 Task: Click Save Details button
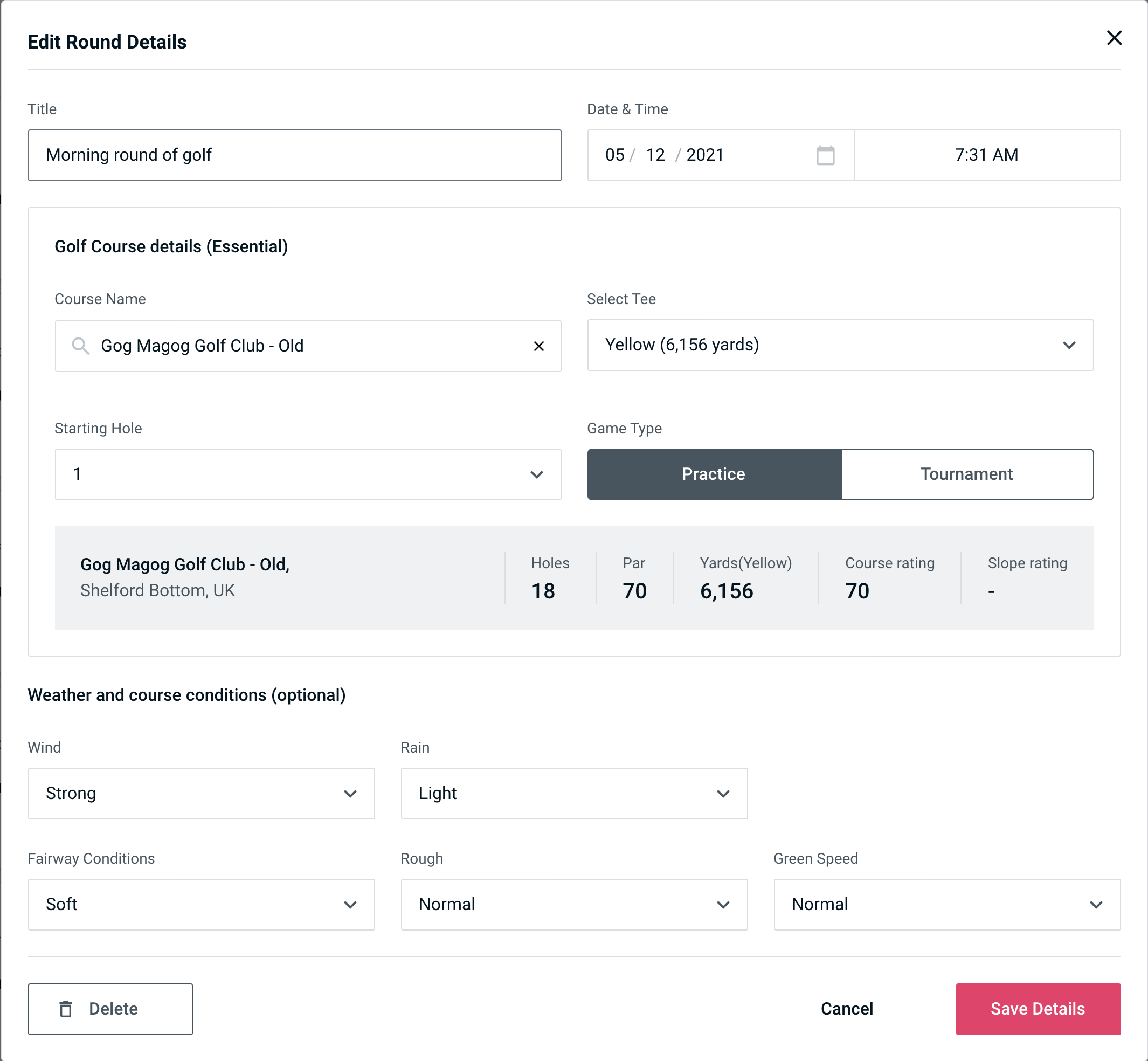(x=1037, y=1008)
